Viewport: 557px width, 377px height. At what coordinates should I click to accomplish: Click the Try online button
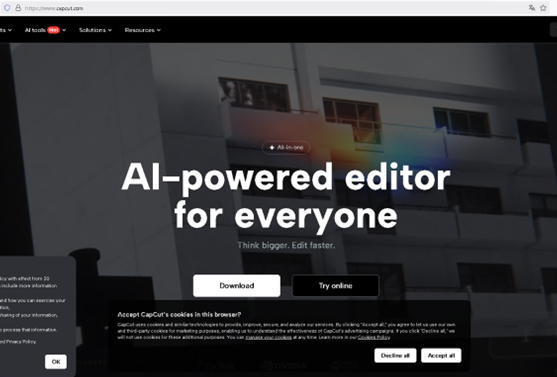pyautogui.click(x=335, y=286)
